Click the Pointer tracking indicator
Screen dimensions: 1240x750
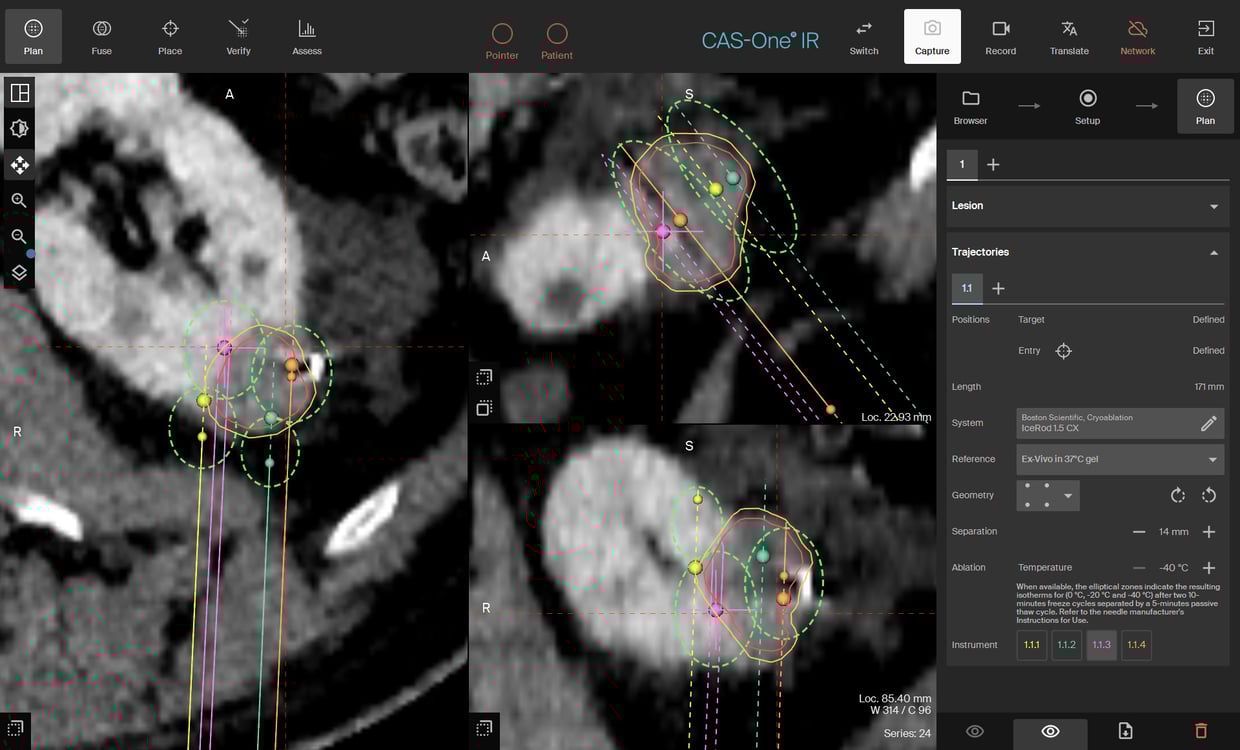[x=502, y=41]
